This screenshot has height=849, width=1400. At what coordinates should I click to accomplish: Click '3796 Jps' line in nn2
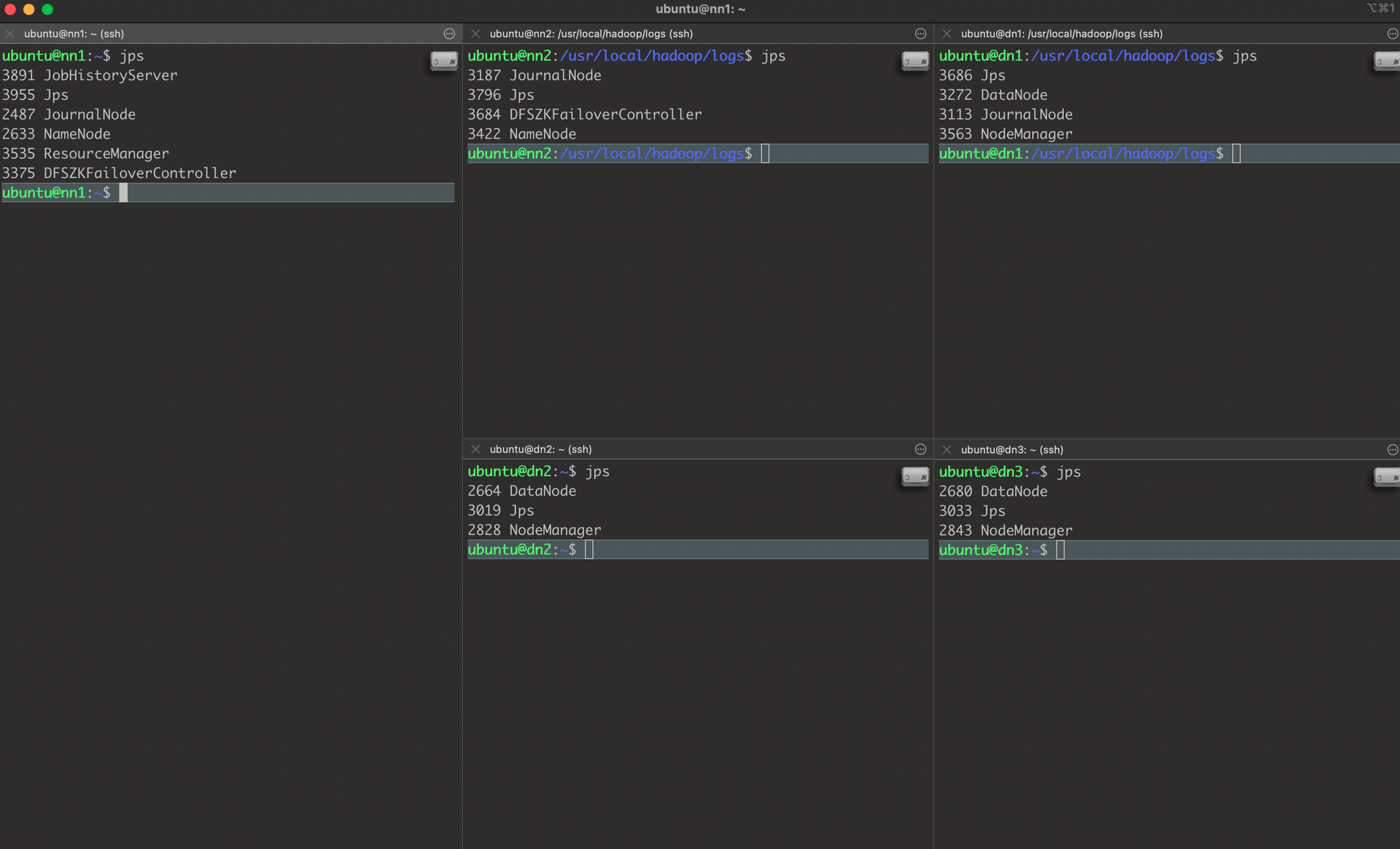pos(501,95)
